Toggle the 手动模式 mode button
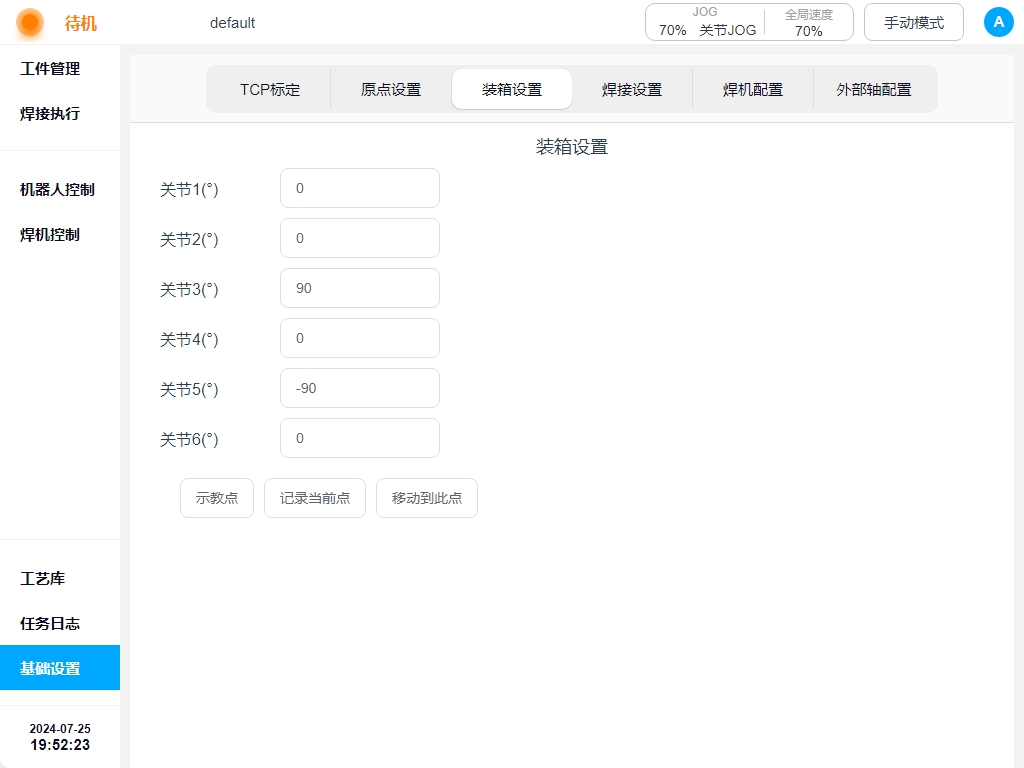 913,22
